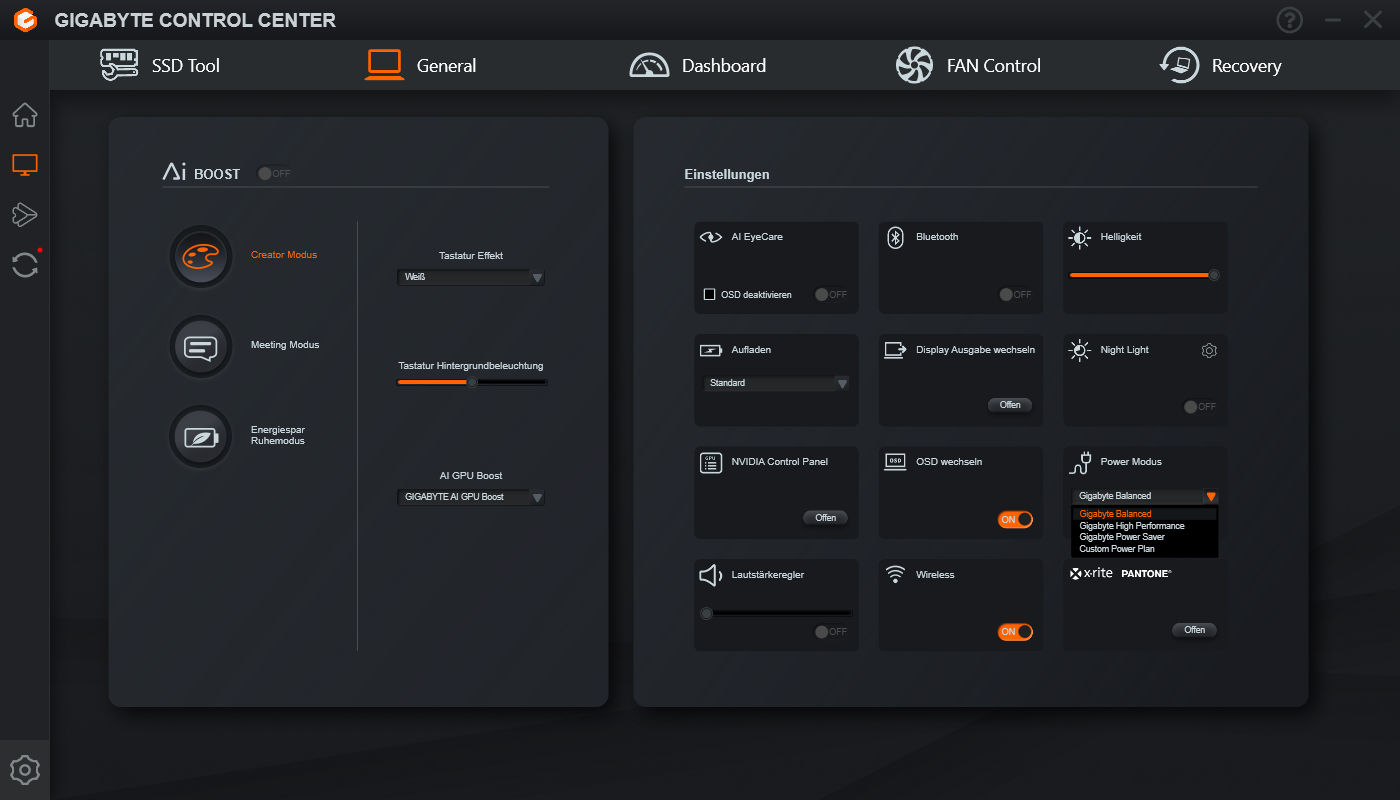
Task: Adjust the Helligkeit brightness slider
Action: pyautogui.click(x=1145, y=275)
